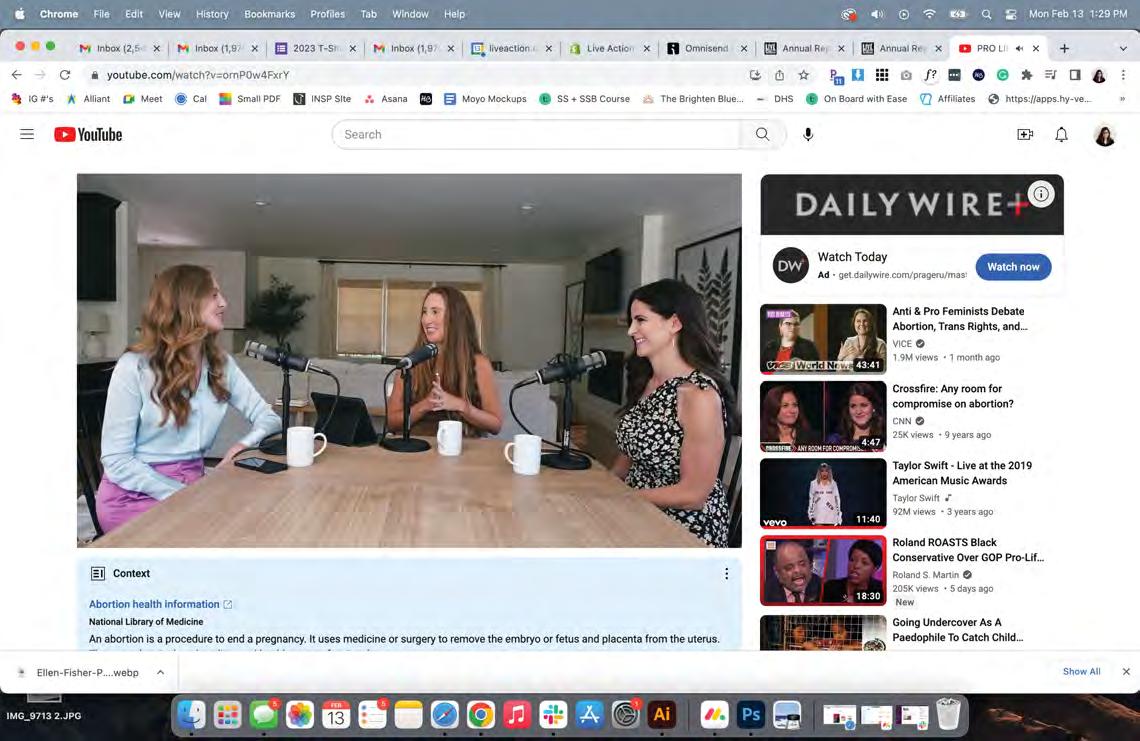Screen dimensions: 1140x741
Task: Open Calendar from the Dock
Action: (335, 715)
